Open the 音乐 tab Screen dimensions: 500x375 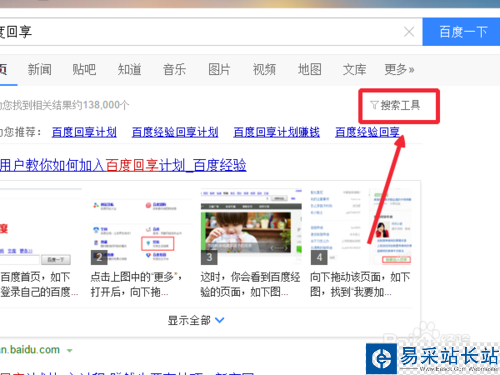[x=174, y=70]
